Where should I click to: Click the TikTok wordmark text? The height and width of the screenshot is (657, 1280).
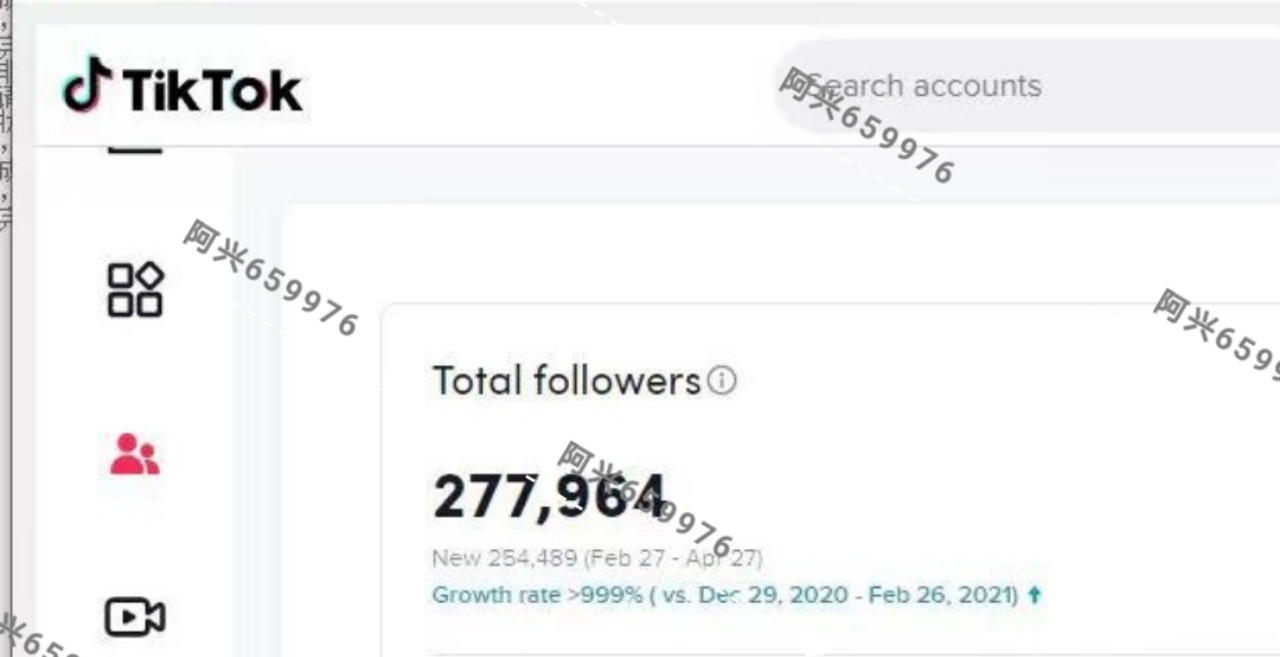[x=212, y=90]
